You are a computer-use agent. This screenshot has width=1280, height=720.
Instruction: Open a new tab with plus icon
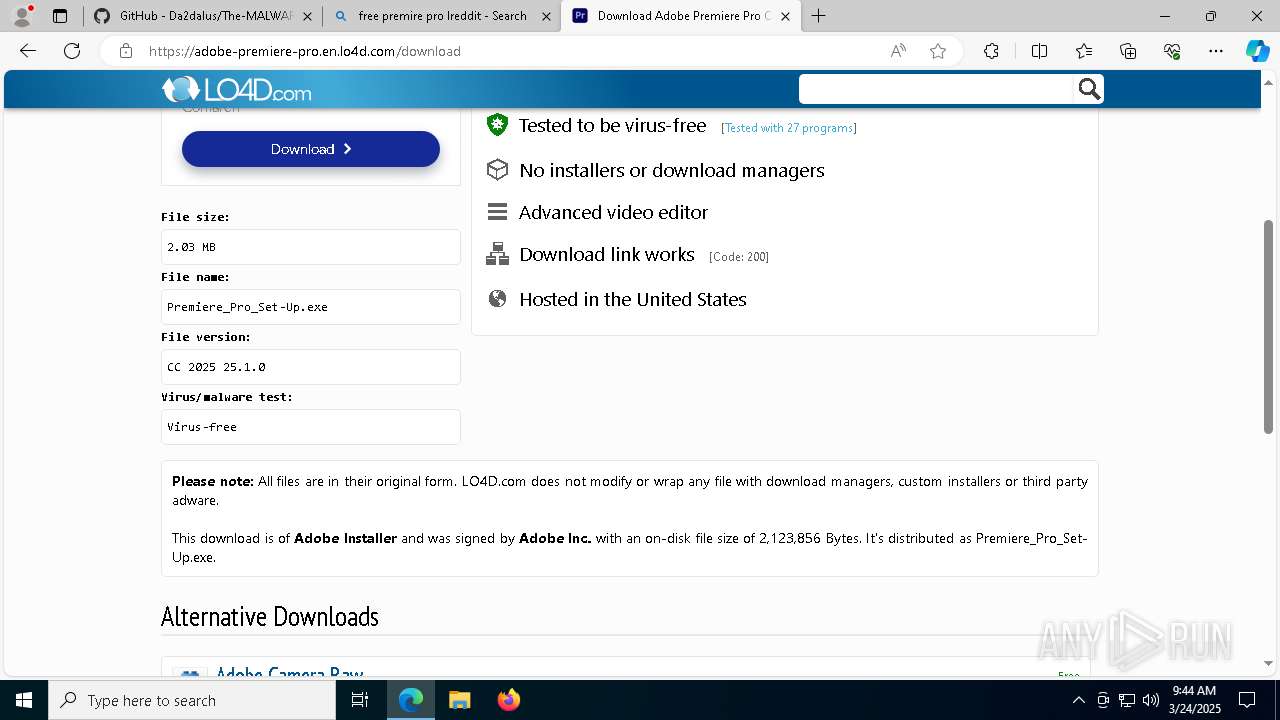point(818,16)
